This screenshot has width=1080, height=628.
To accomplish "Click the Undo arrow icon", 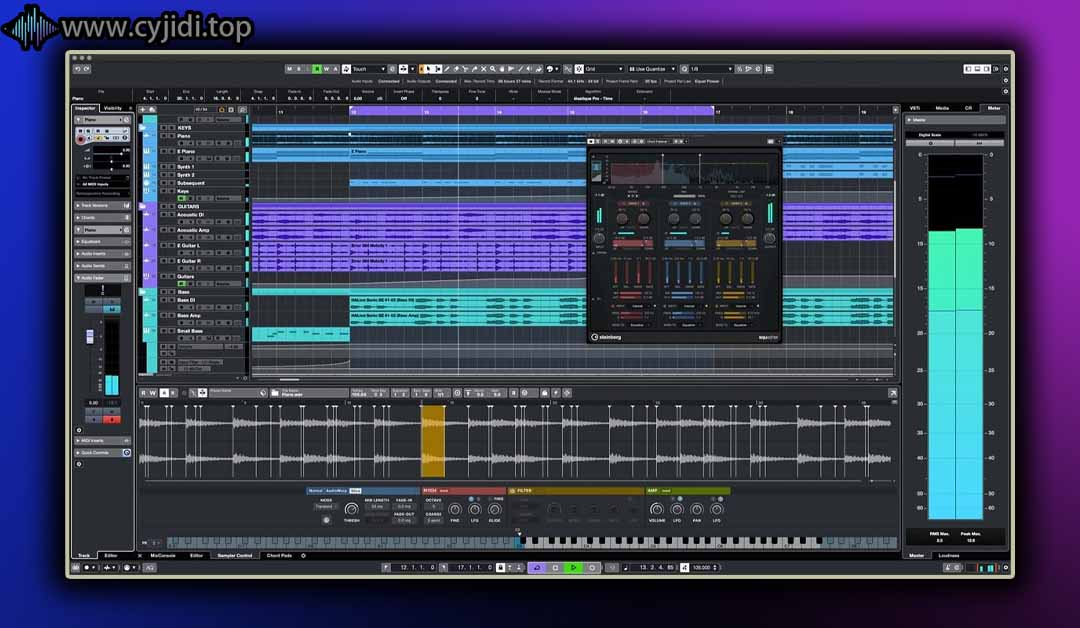I will click(77, 69).
